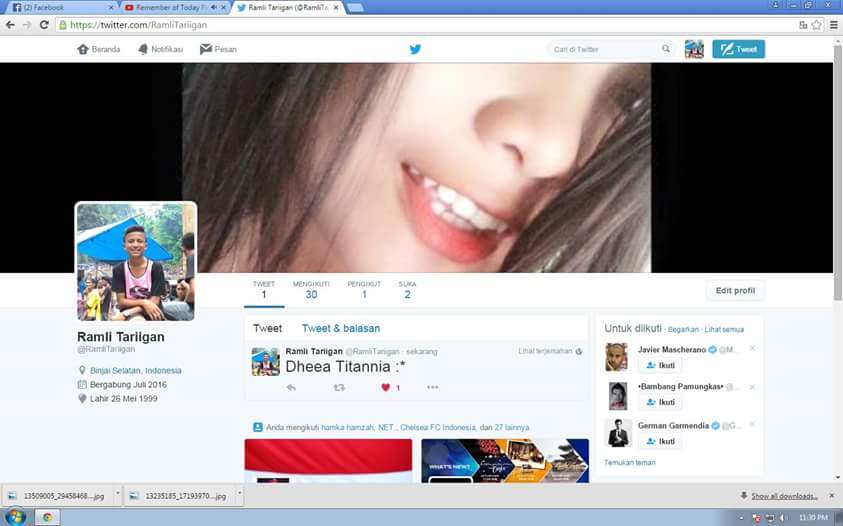Viewport: 843px width, 526px height.
Task: Open a new browser tab
Action: tap(355, 8)
